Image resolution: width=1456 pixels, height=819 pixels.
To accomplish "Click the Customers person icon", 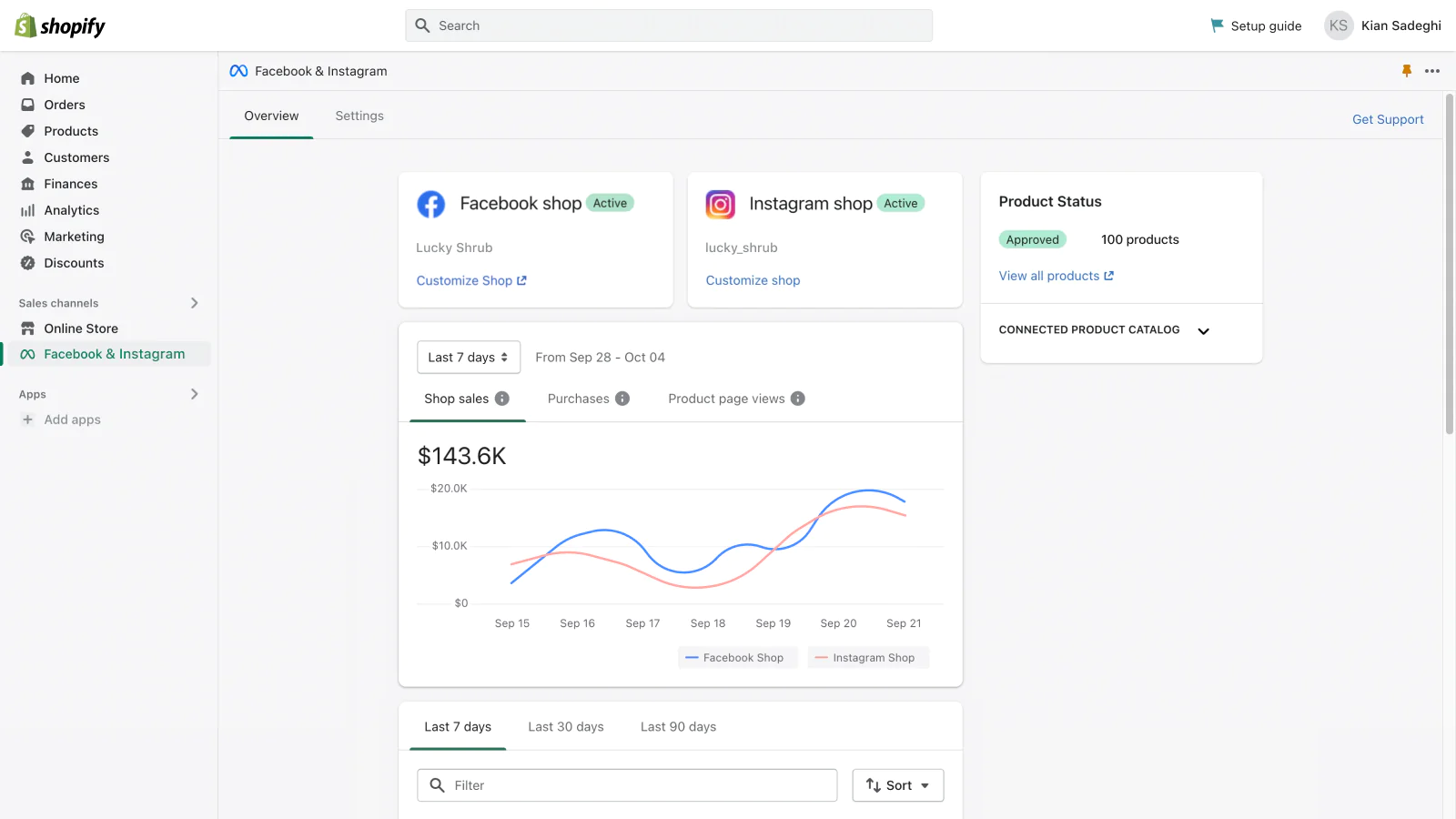I will click(x=28, y=157).
